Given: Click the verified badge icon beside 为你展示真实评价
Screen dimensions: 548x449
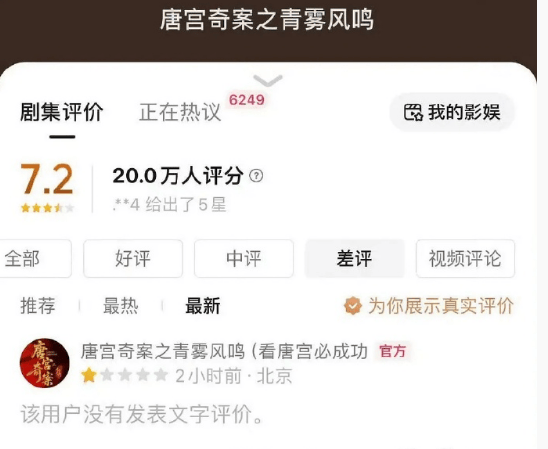Looking at the screenshot, I should [x=353, y=306].
